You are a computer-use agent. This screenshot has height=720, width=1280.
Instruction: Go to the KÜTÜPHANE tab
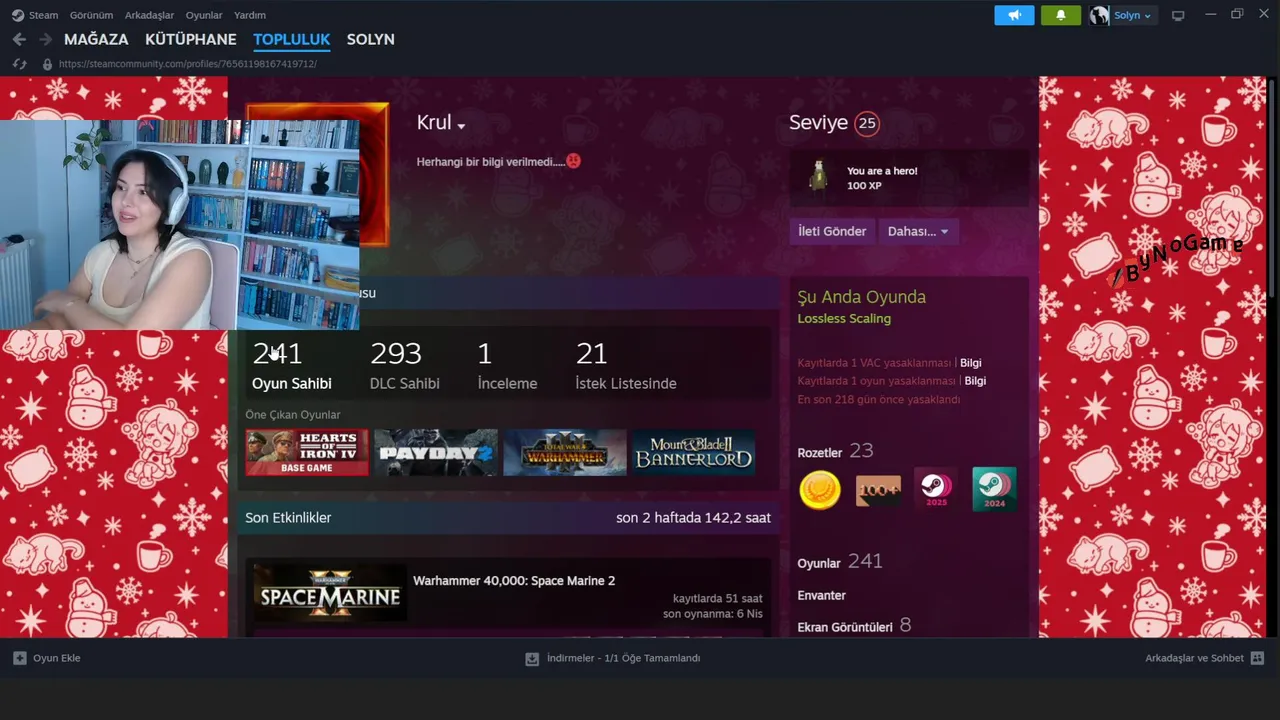tap(191, 39)
